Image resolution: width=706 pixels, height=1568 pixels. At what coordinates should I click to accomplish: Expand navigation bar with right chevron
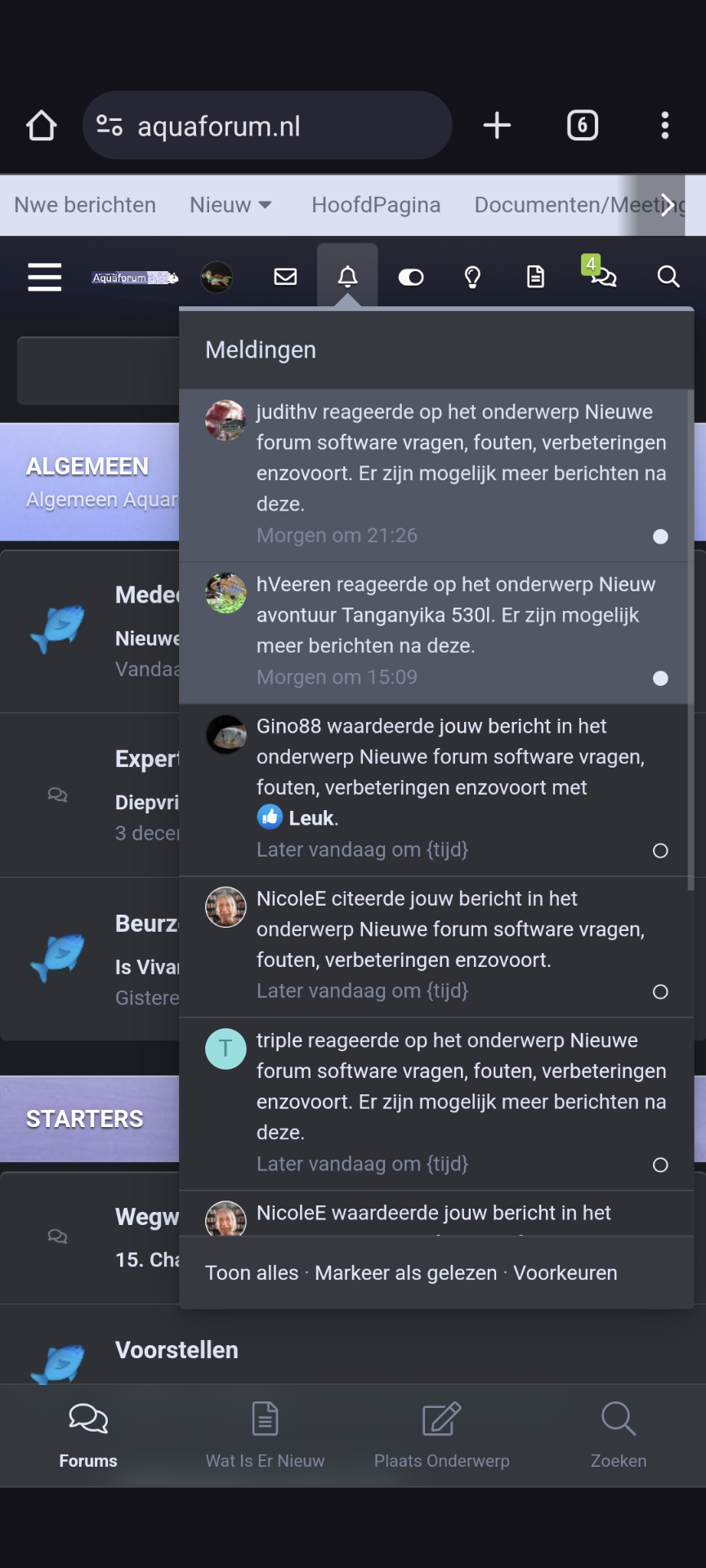(668, 205)
